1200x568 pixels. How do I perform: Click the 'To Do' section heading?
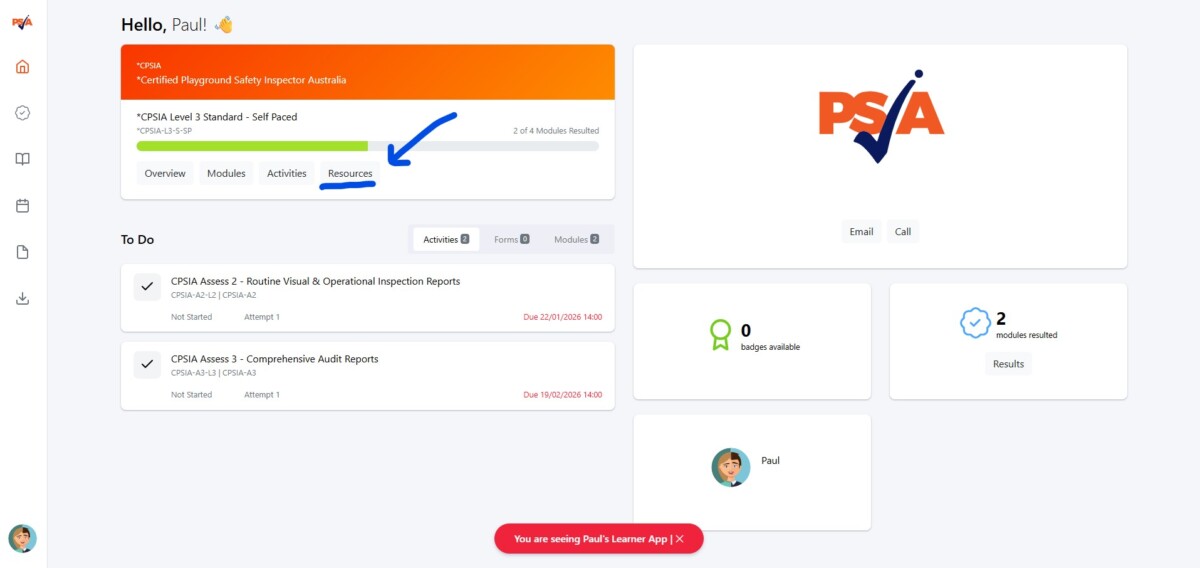[x=137, y=239]
